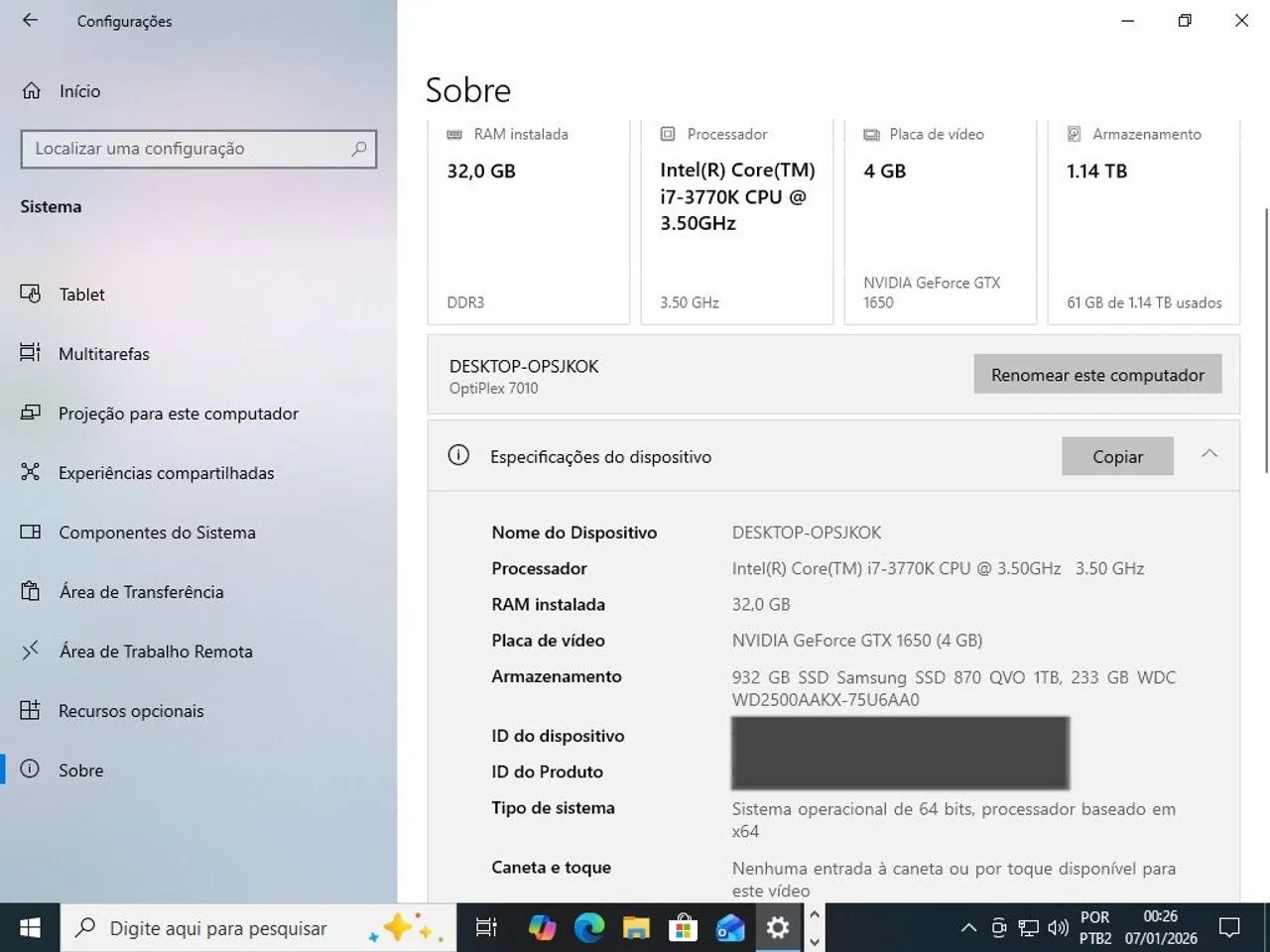The height and width of the screenshot is (952, 1270).
Task: Click the RAM instalada memory chip icon
Action: (x=454, y=134)
